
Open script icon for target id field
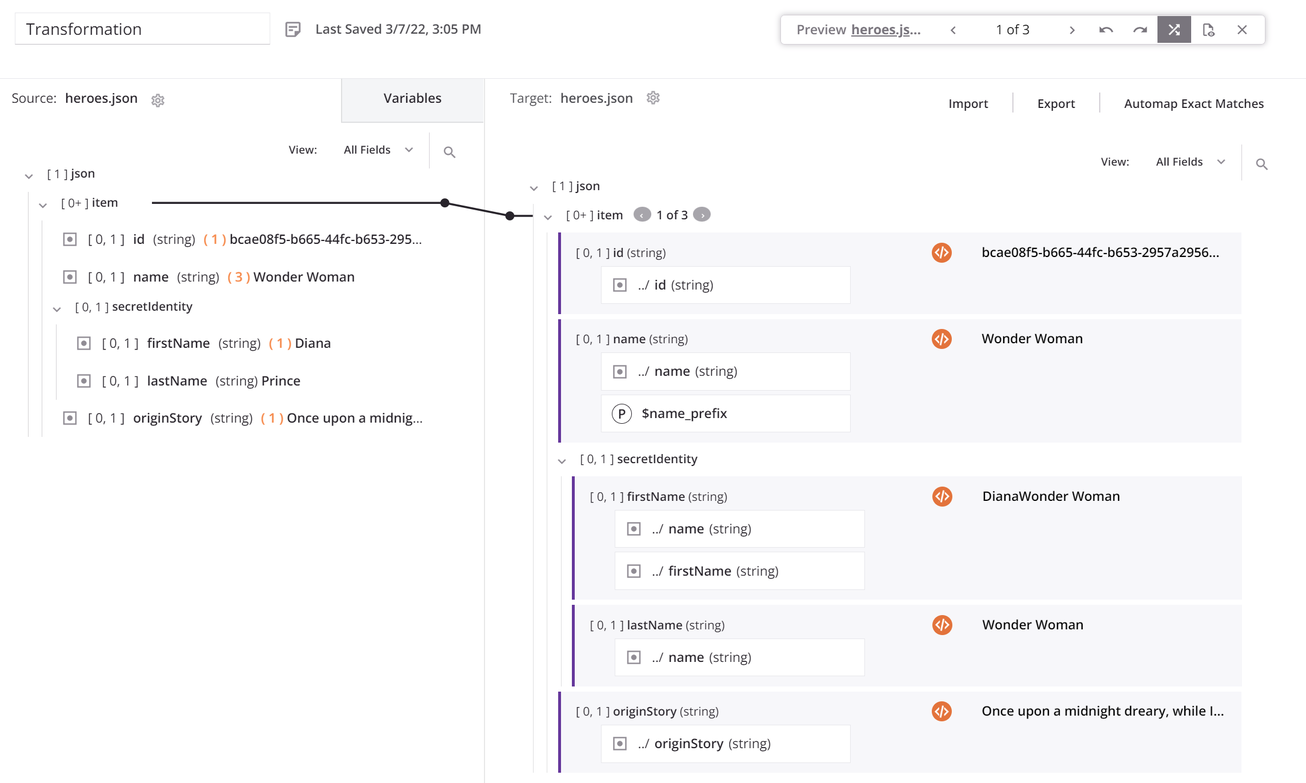pos(941,253)
